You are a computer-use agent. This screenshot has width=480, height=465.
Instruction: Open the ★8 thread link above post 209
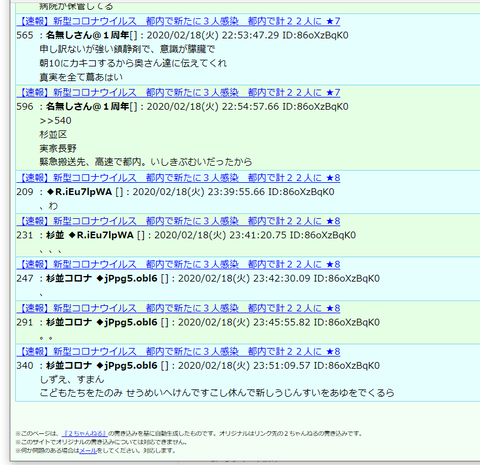[x=178, y=178]
